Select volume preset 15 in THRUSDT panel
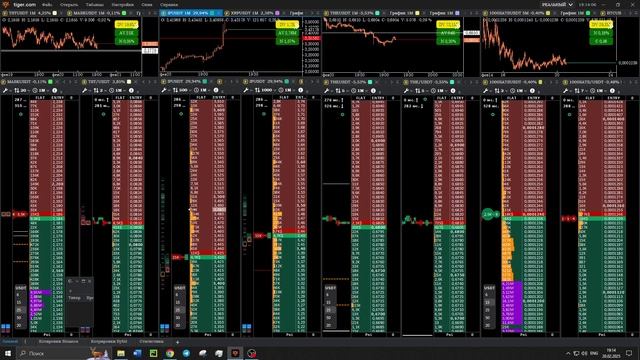640x360 pixels. [329, 302]
